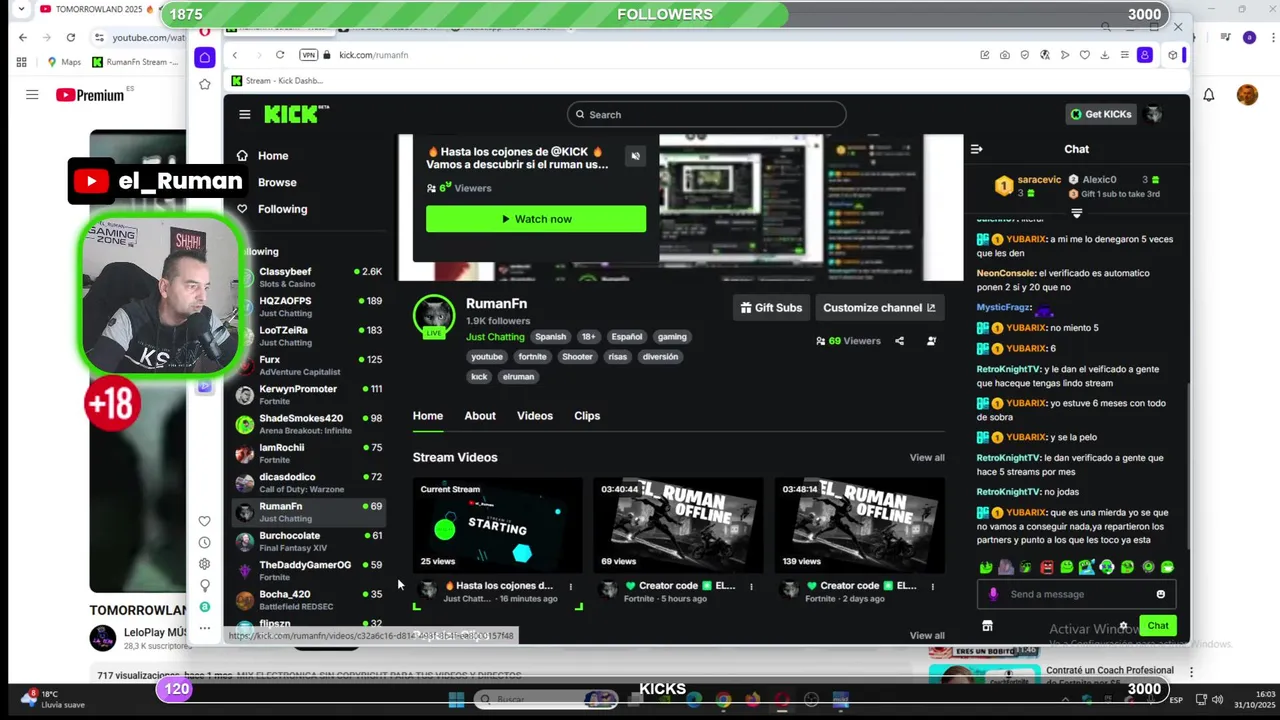Open the Kick hamburger menu

[x=244, y=114]
